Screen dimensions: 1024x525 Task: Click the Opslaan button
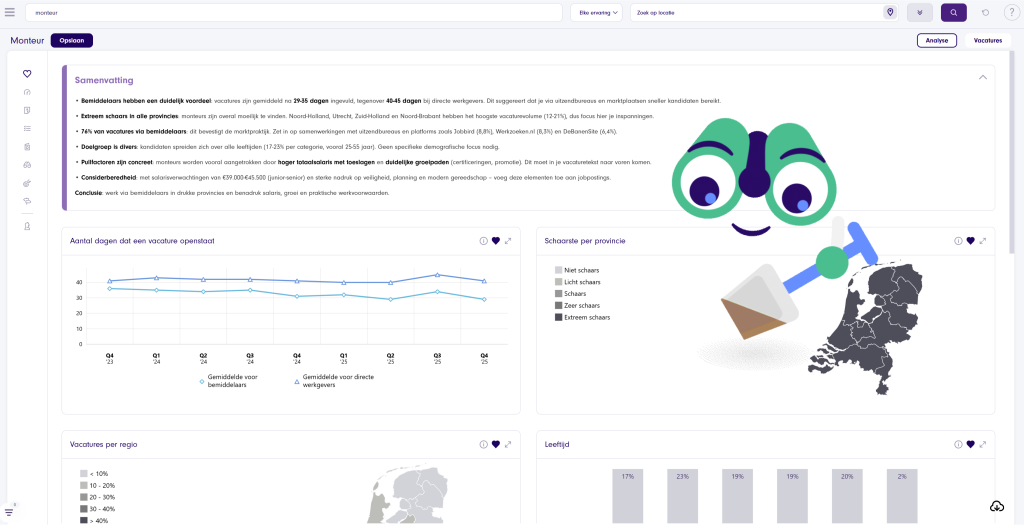72,41
